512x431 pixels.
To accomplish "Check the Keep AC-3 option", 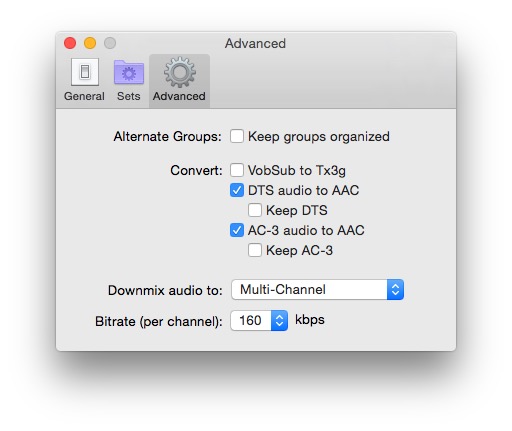I will pyautogui.click(x=255, y=250).
